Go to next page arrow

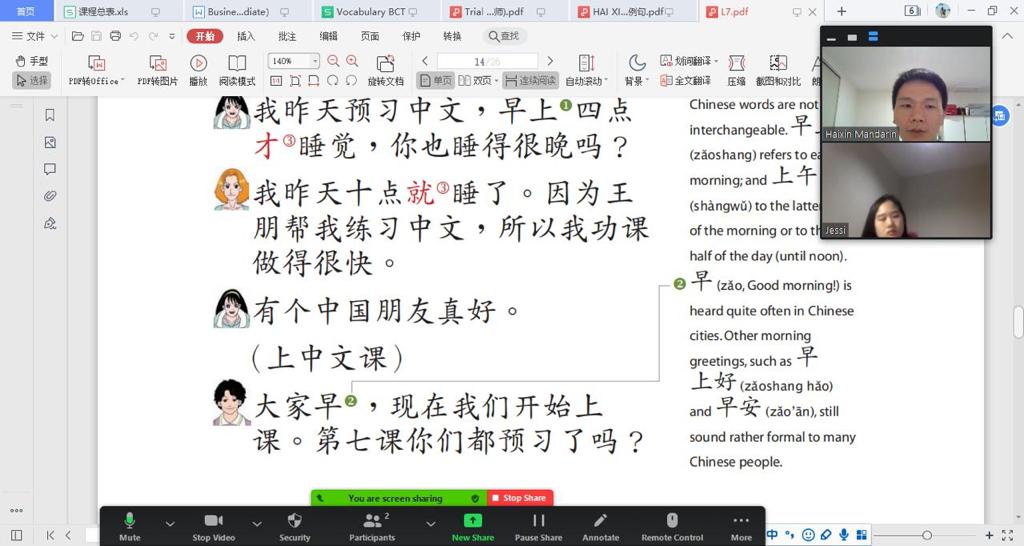click(x=550, y=61)
